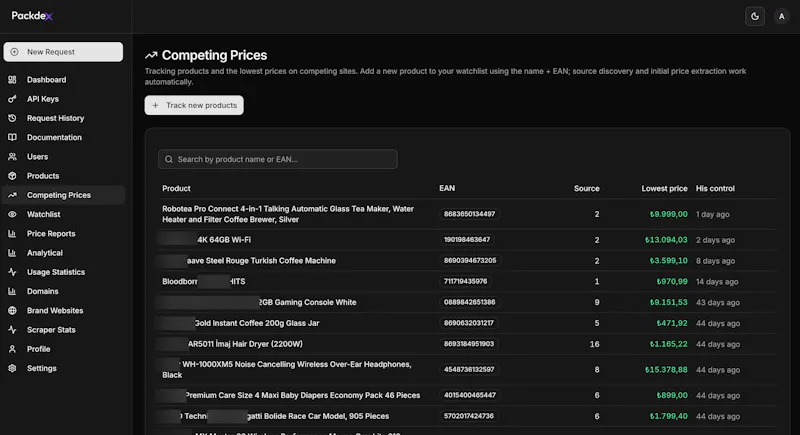Open Premium Care Size 4 Baby Diapers row

(467, 395)
